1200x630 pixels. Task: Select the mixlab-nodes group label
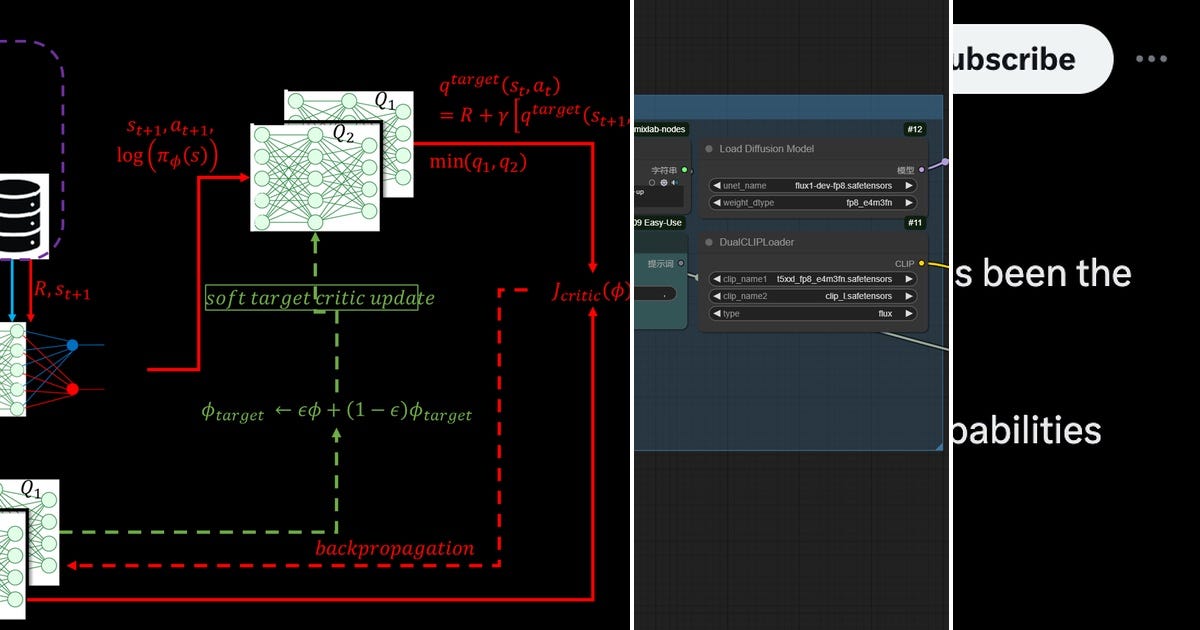[x=658, y=129]
